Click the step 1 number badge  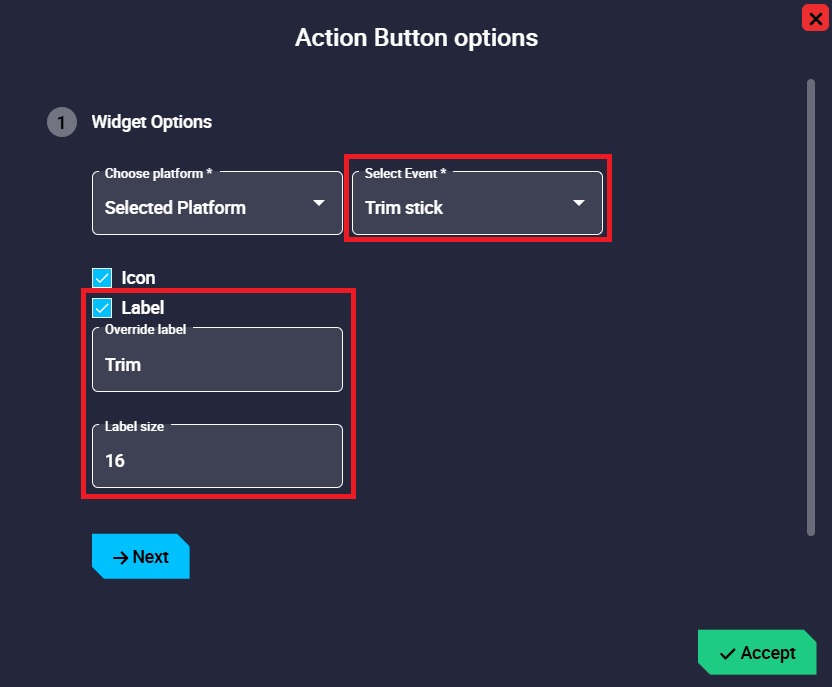(x=61, y=122)
